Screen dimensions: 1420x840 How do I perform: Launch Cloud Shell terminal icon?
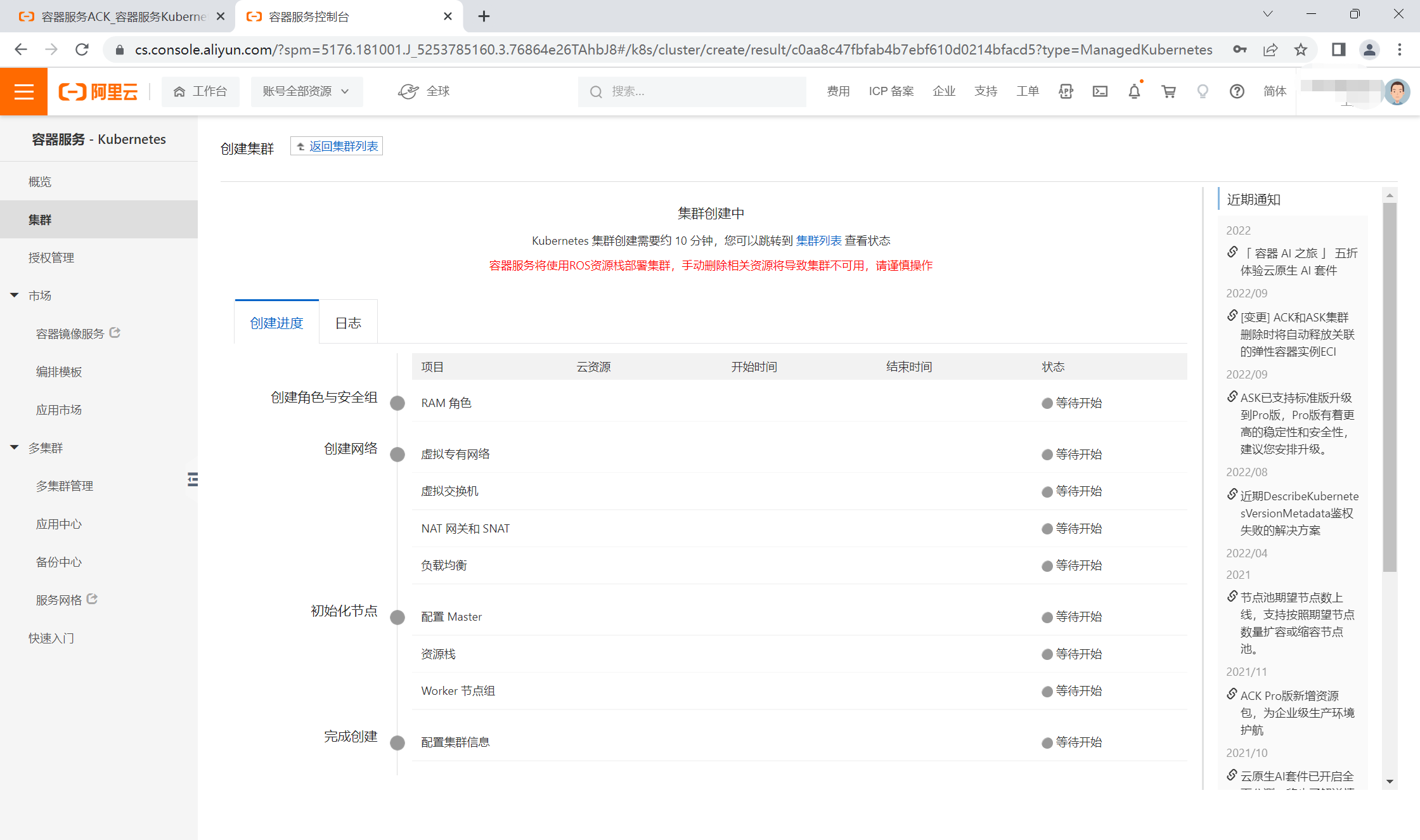coord(1100,91)
